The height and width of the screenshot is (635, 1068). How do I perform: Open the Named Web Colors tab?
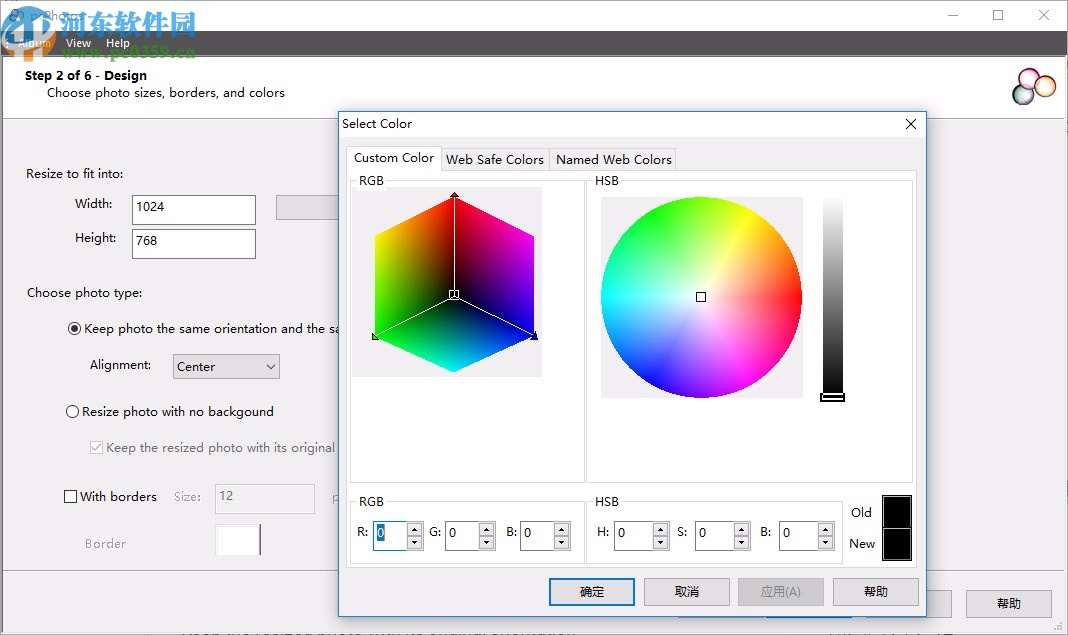coord(613,159)
